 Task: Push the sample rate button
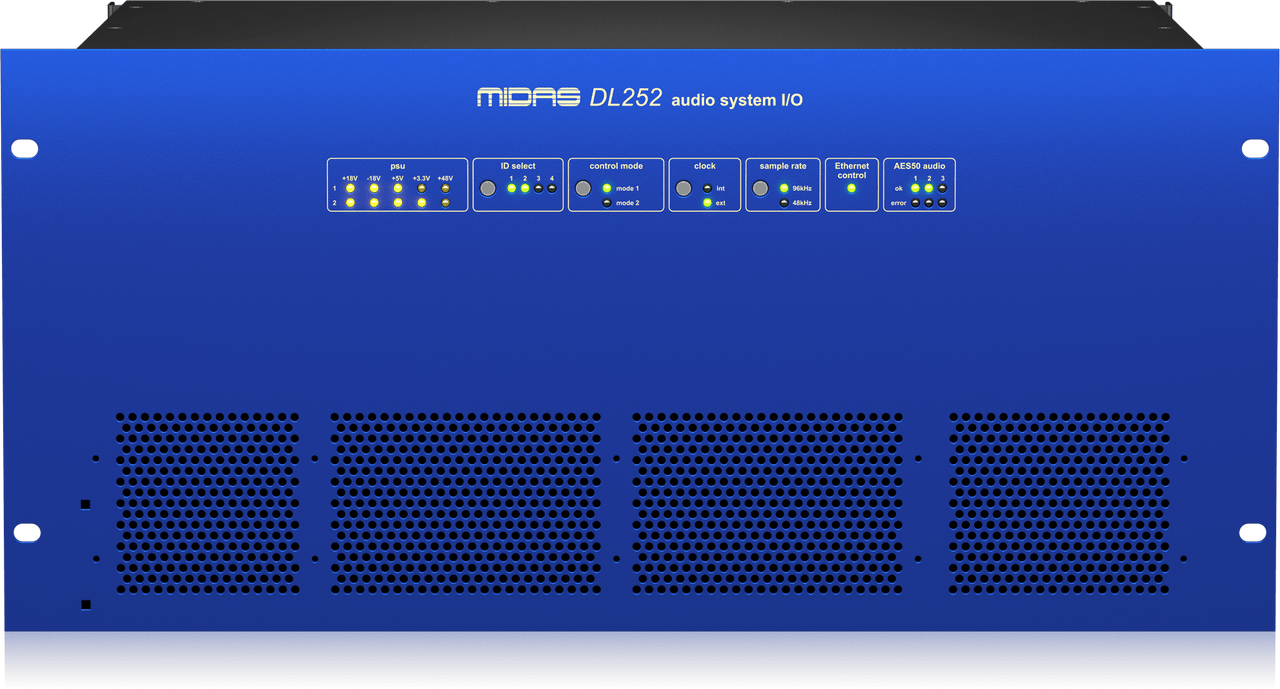point(761,188)
